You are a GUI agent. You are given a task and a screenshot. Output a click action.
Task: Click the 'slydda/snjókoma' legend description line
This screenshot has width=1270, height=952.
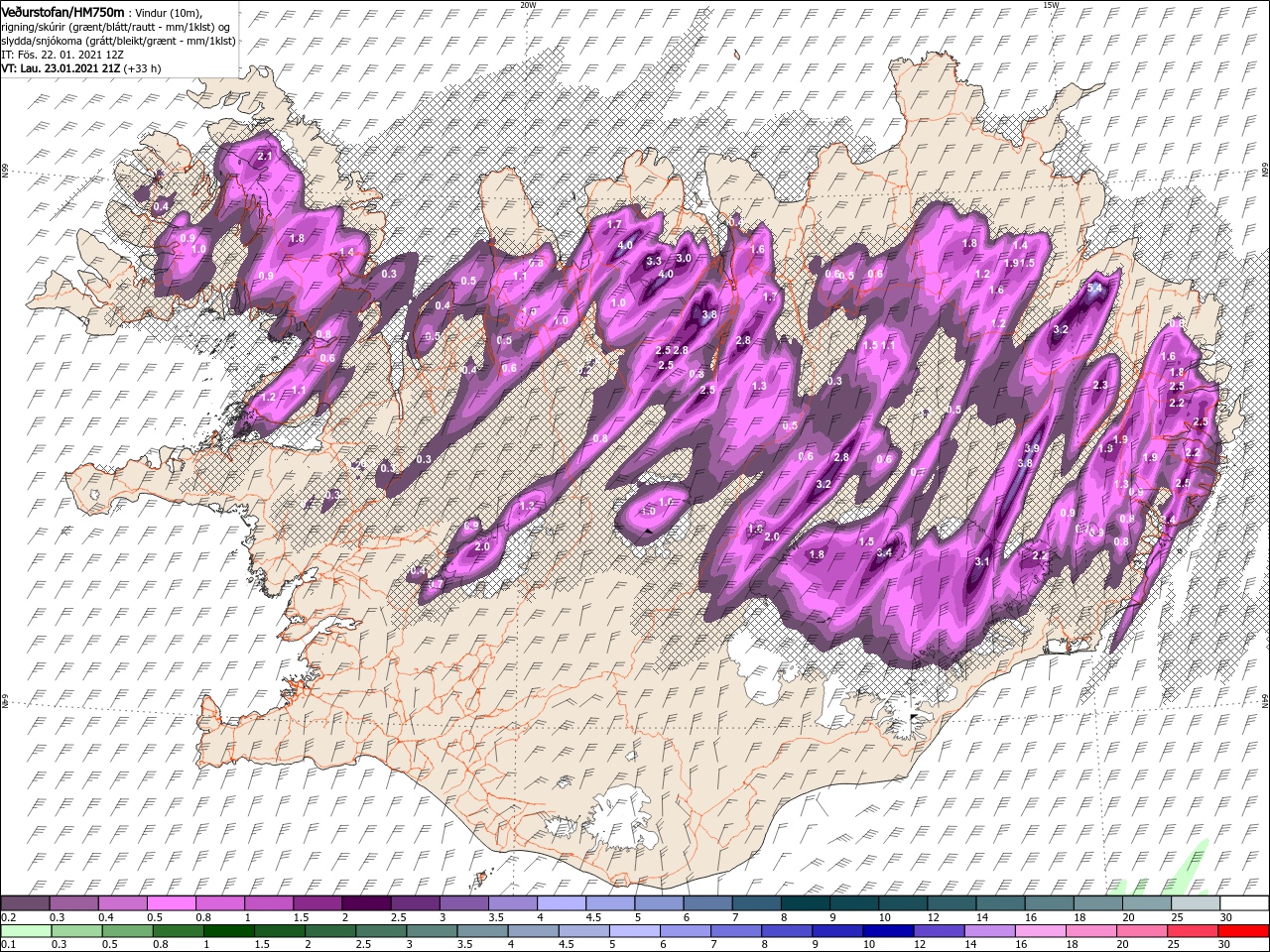click(118, 41)
